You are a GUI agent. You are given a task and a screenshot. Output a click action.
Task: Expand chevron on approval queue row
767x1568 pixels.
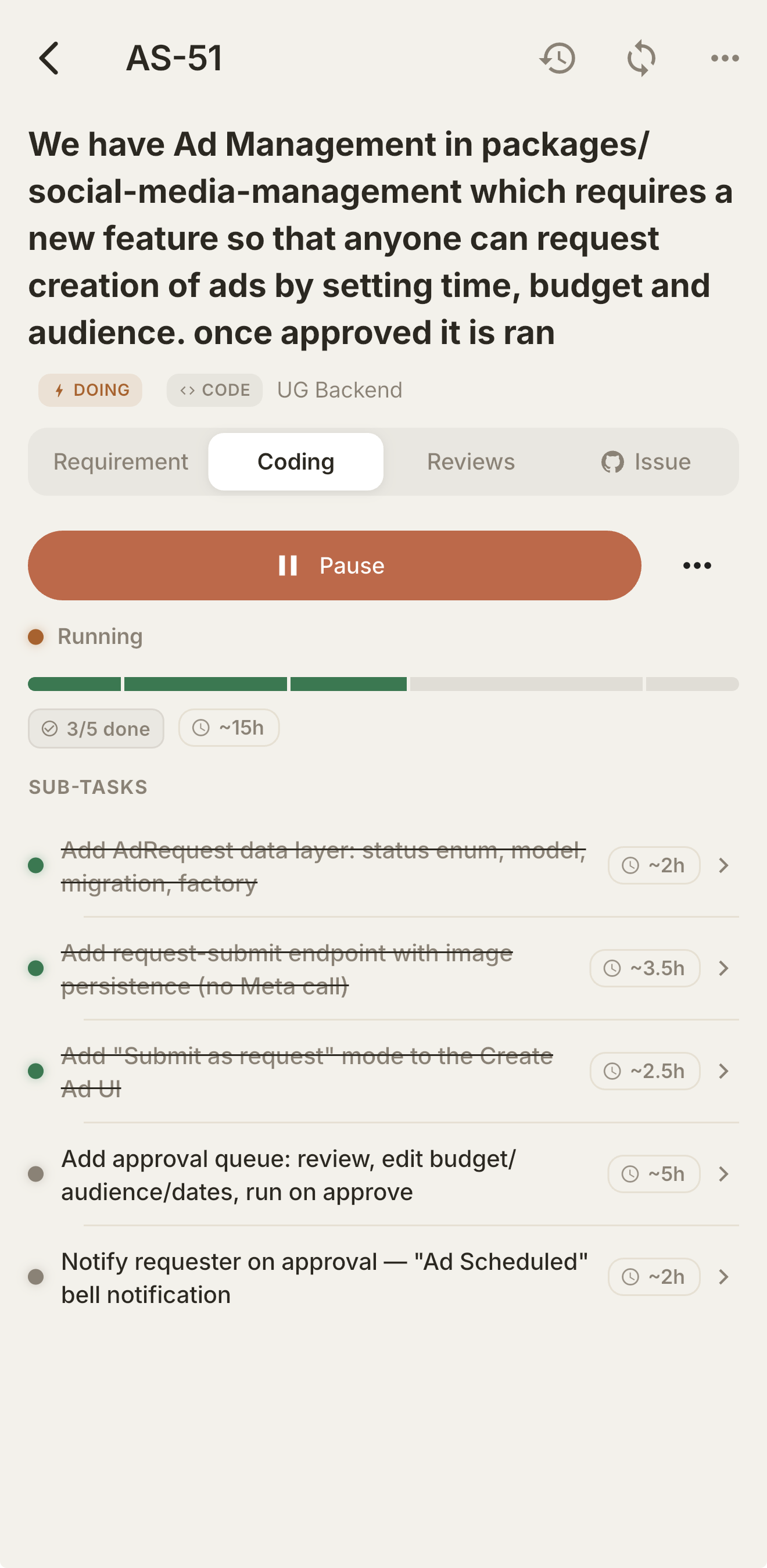coord(723,1174)
